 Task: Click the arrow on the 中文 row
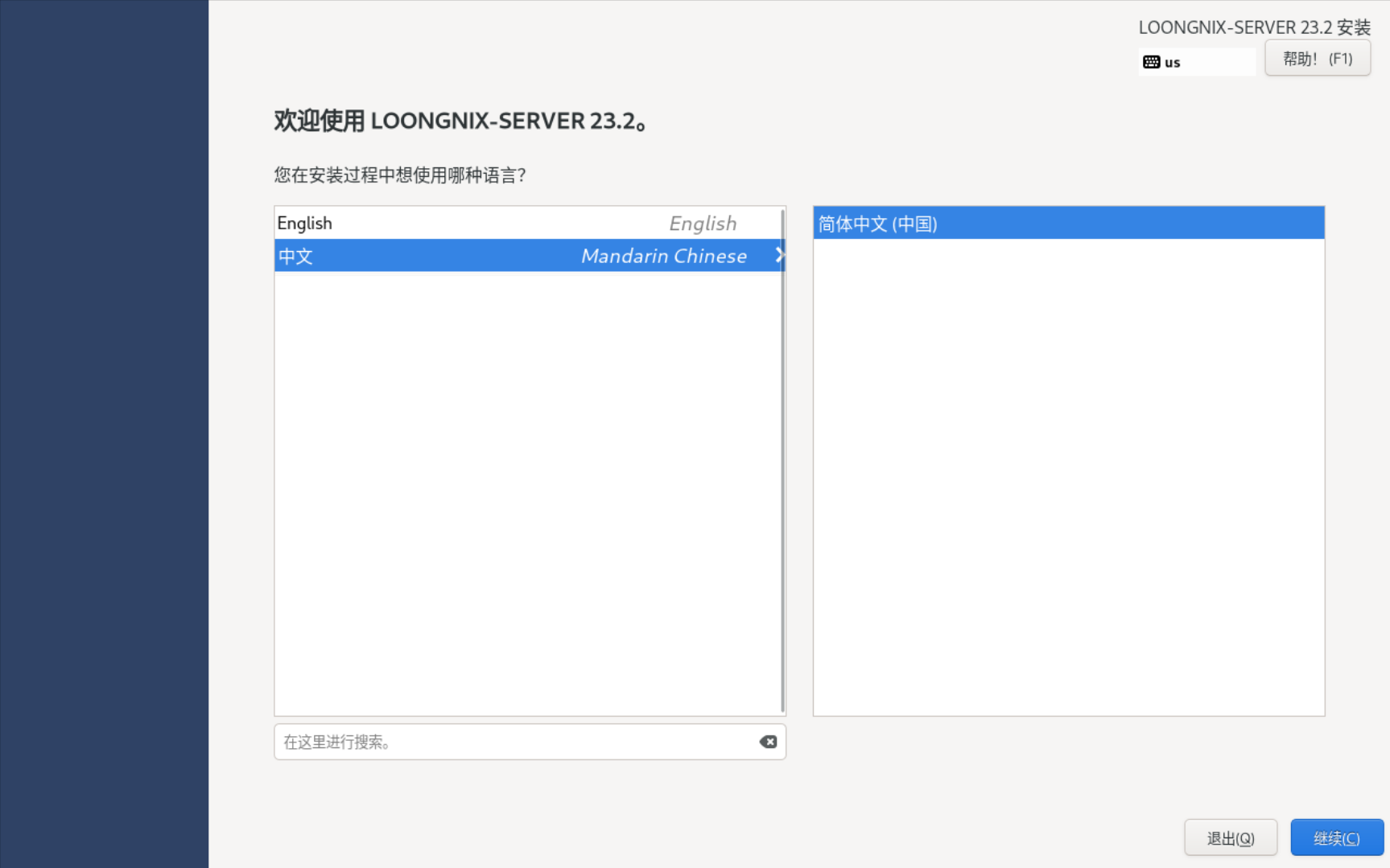click(778, 256)
